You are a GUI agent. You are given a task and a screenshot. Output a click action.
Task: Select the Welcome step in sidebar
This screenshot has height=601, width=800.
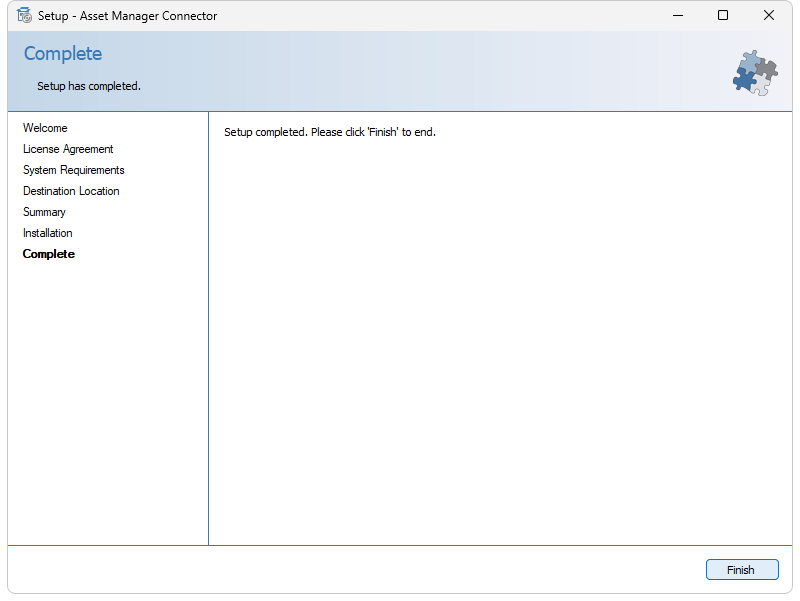pos(45,128)
